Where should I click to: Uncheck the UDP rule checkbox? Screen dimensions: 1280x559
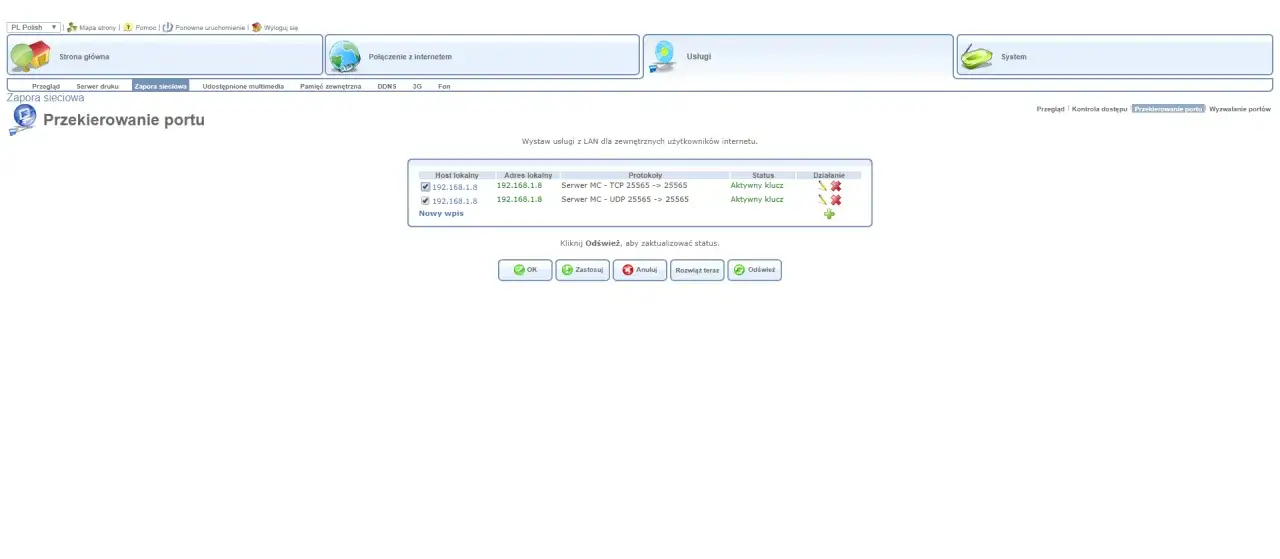point(425,201)
